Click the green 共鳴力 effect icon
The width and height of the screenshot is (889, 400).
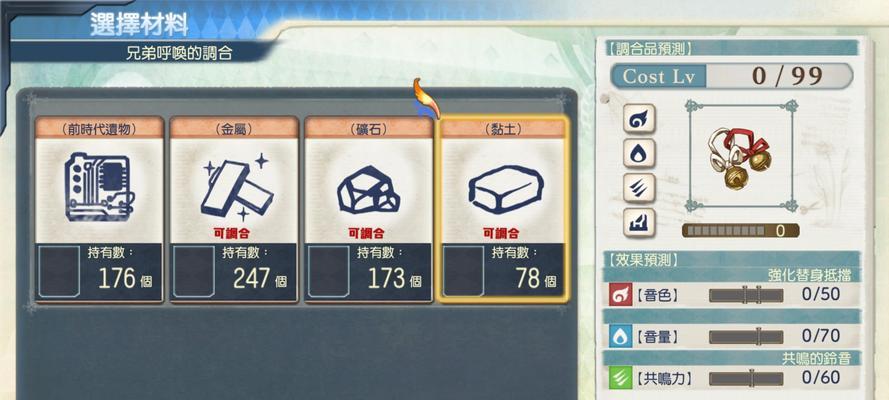point(620,378)
